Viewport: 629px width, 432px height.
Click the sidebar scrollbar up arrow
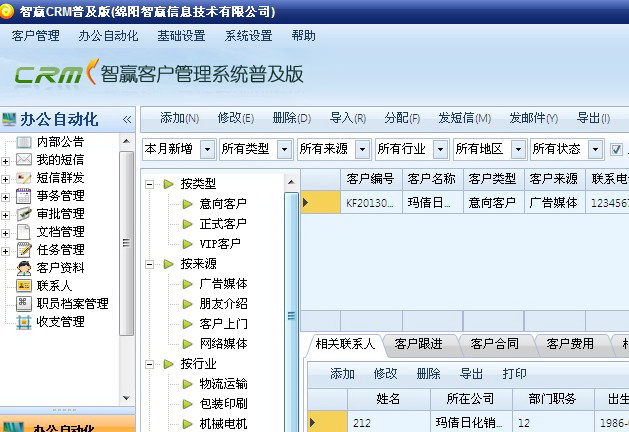point(126,141)
